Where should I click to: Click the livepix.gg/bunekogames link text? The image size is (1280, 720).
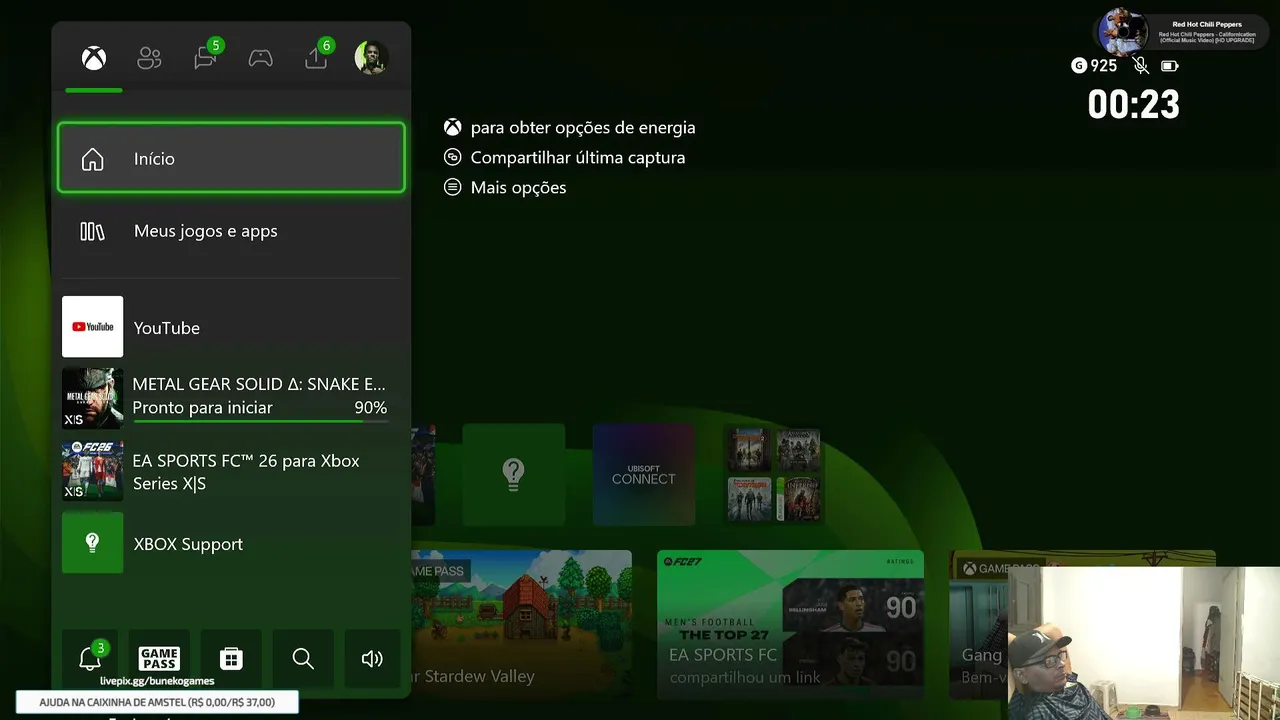click(x=157, y=681)
